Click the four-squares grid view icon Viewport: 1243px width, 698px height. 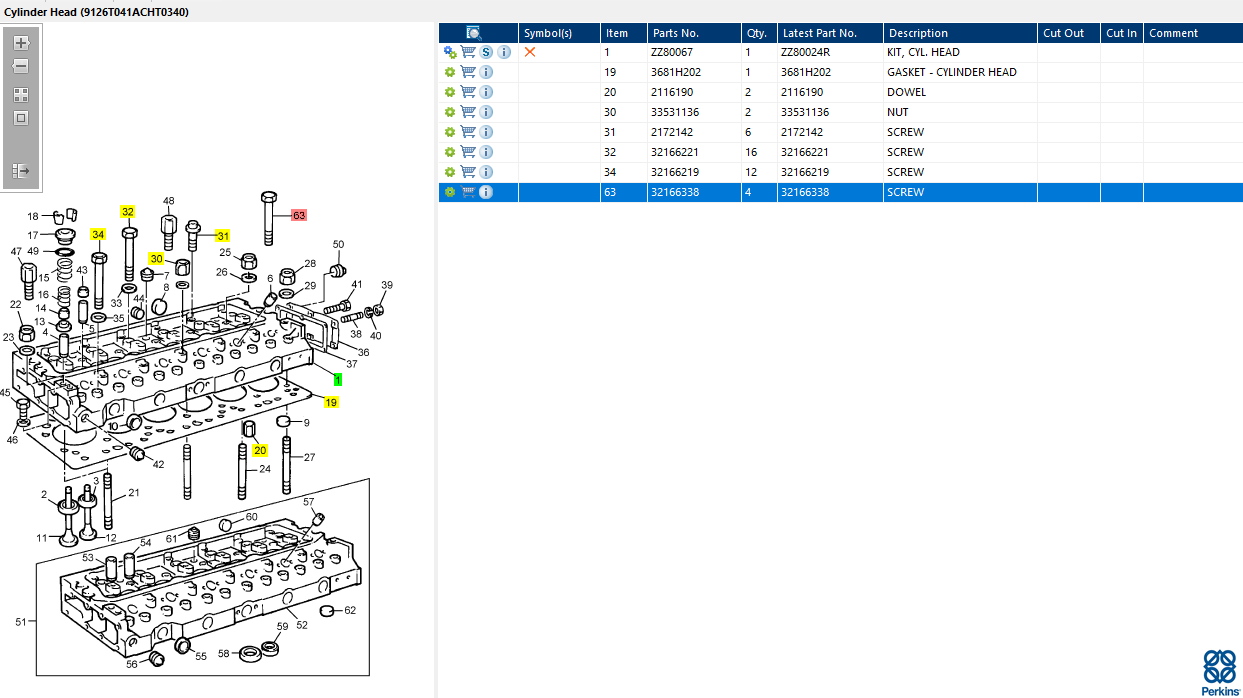[21, 95]
